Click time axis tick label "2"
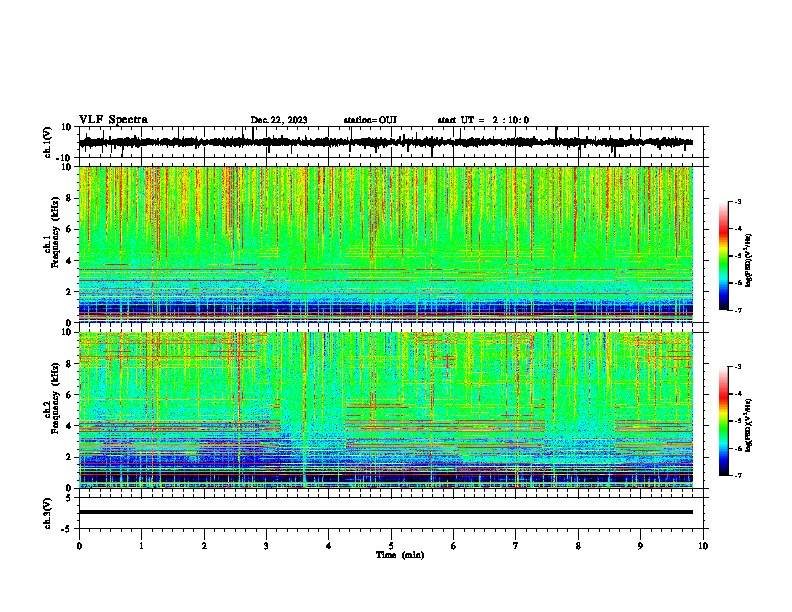 tap(204, 546)
